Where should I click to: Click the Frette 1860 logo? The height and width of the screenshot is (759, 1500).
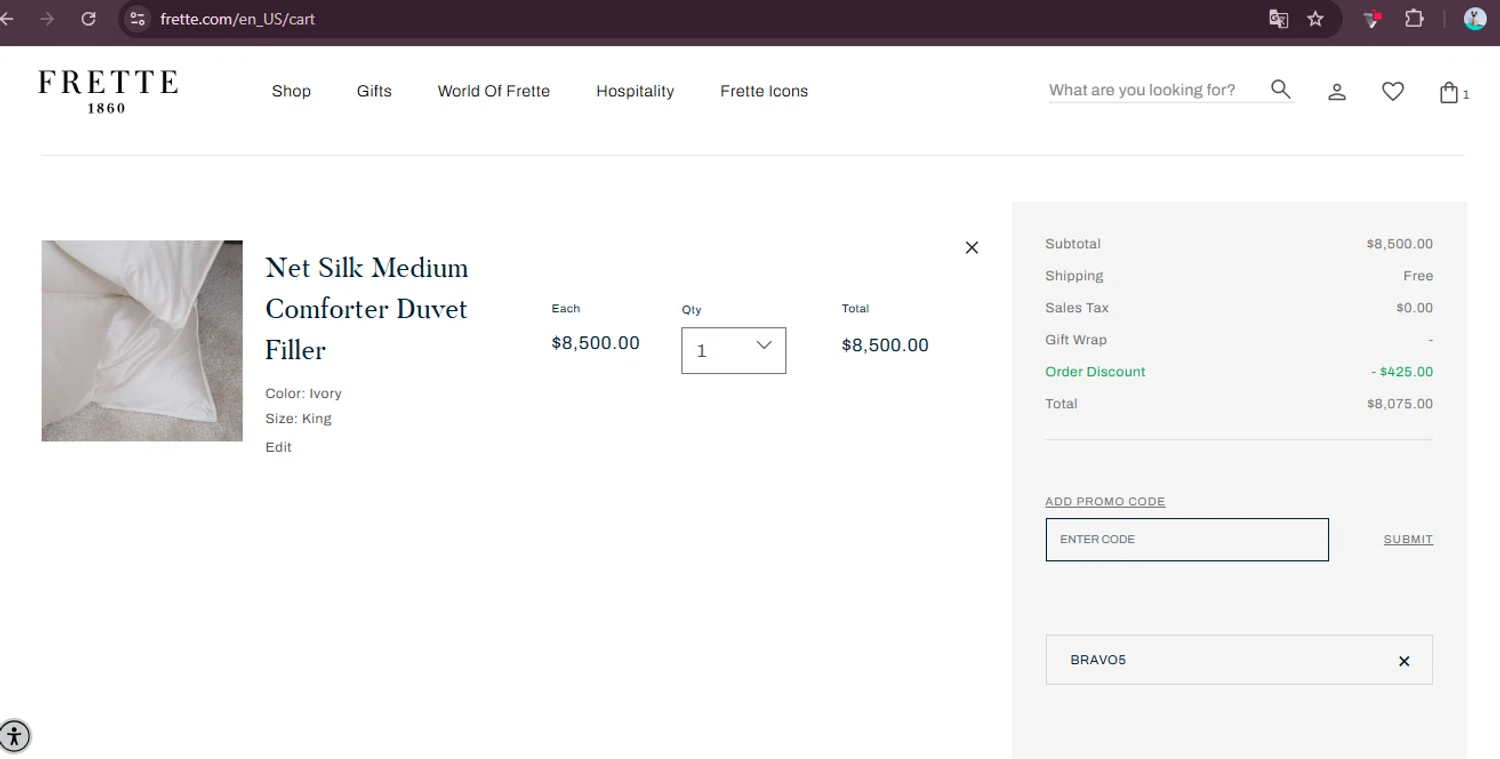coord(108,91)
